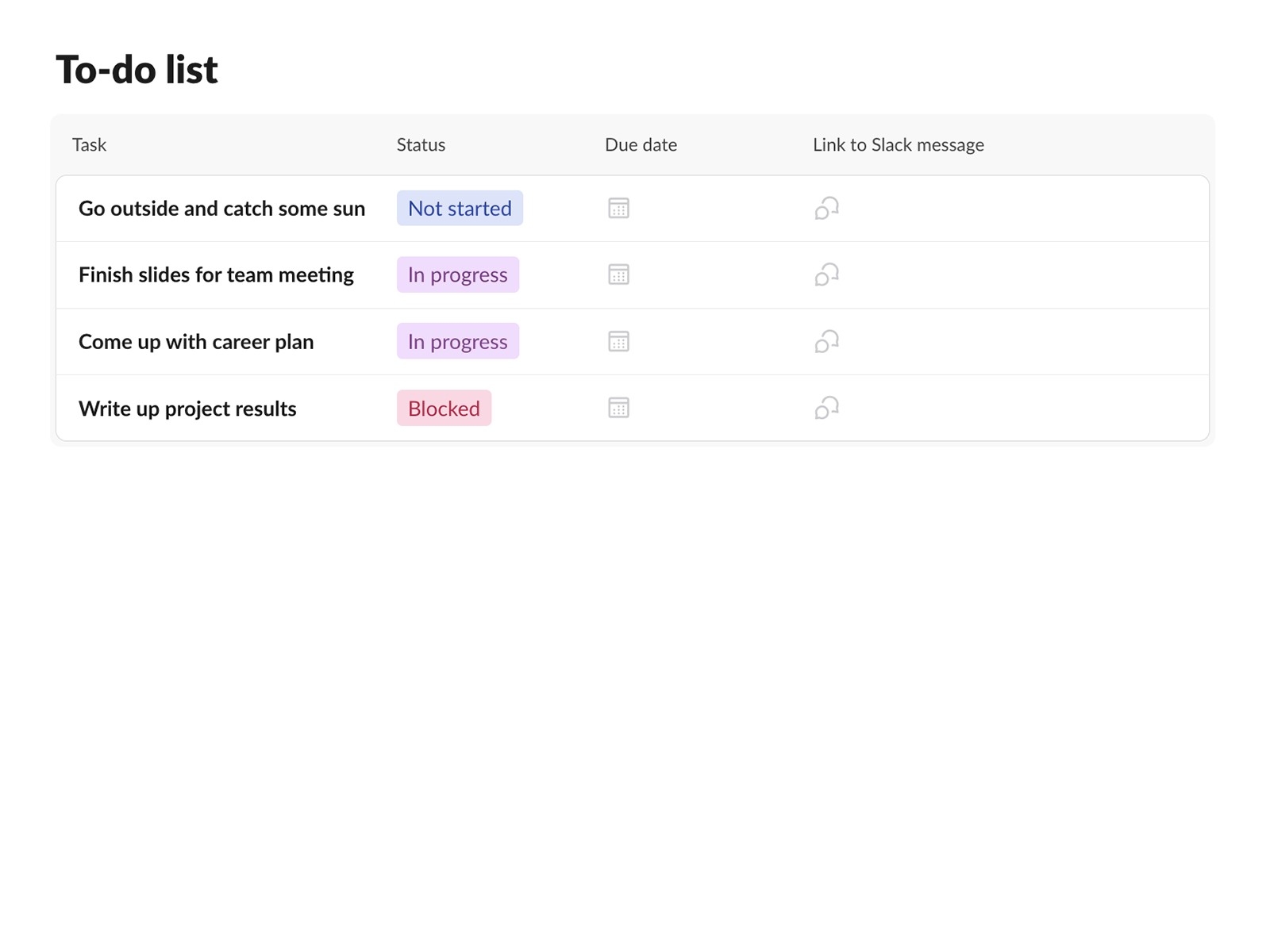Screen dimensions: 1270x952
Task: Click the Slack message icon for 'Go outside and catch some sun'
Action: (x=826, y=208)
